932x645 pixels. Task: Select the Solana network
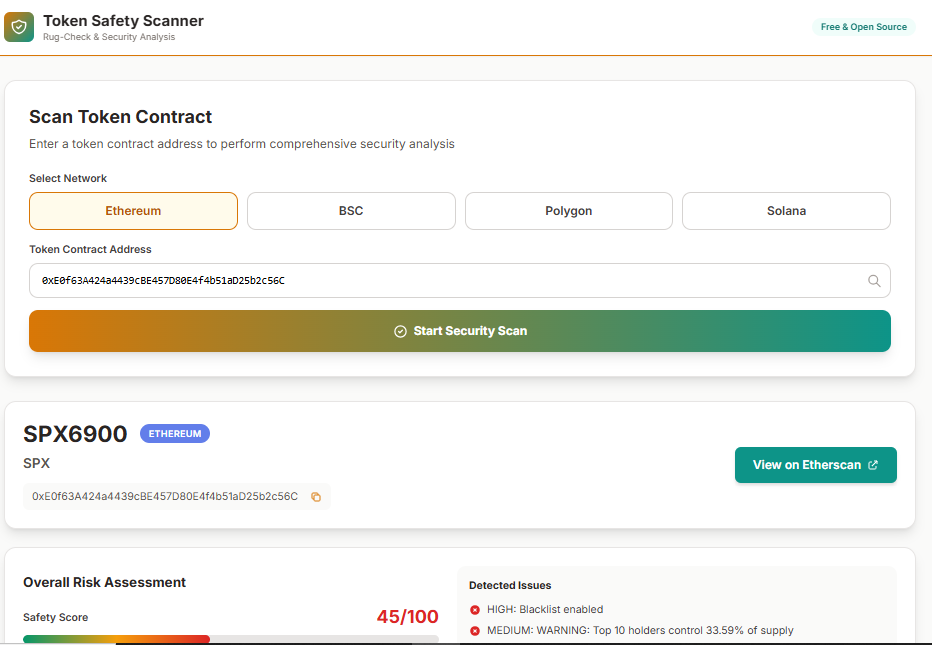tap(786, 211)
